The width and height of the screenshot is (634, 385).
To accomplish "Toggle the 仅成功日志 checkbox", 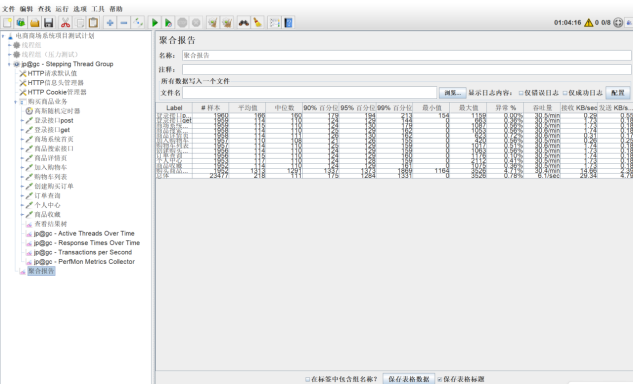I will (x=565, y=93).
